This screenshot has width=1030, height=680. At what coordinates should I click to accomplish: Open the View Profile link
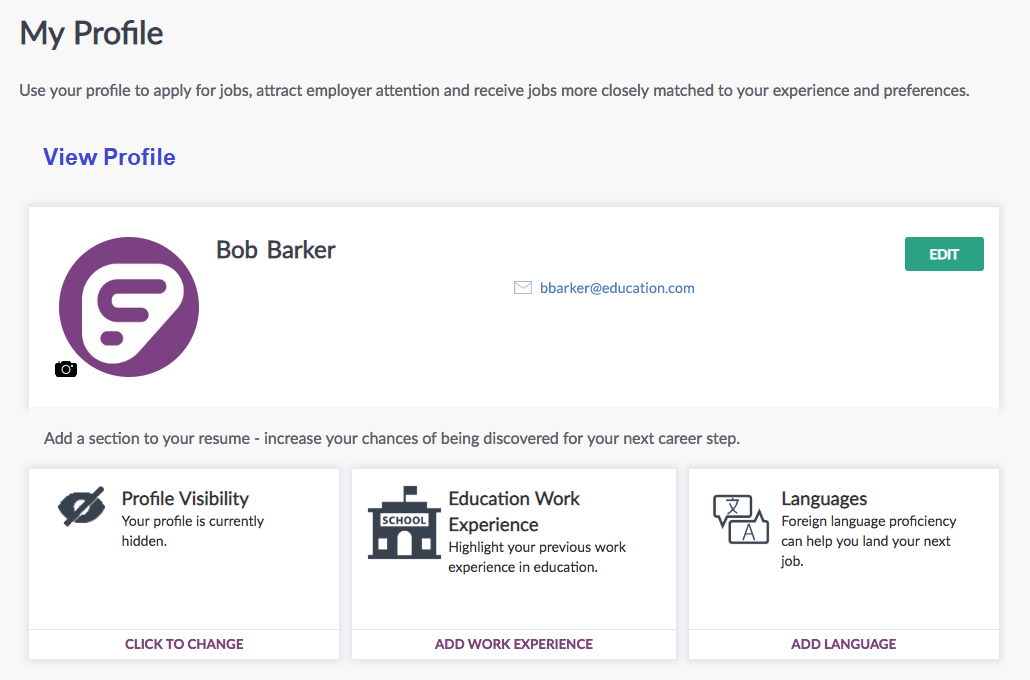click(x=109, y=157)
